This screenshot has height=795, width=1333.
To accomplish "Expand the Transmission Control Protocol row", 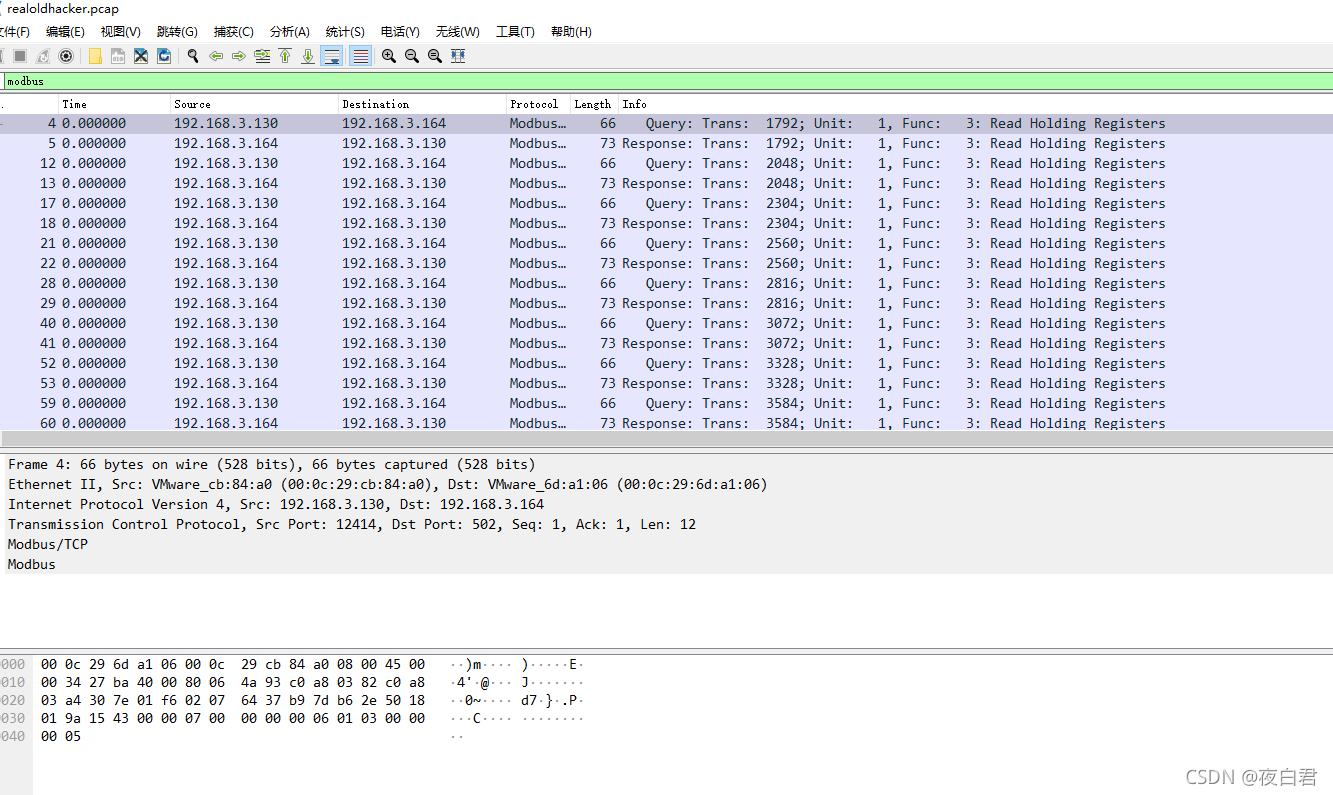I will coord(666,524).
